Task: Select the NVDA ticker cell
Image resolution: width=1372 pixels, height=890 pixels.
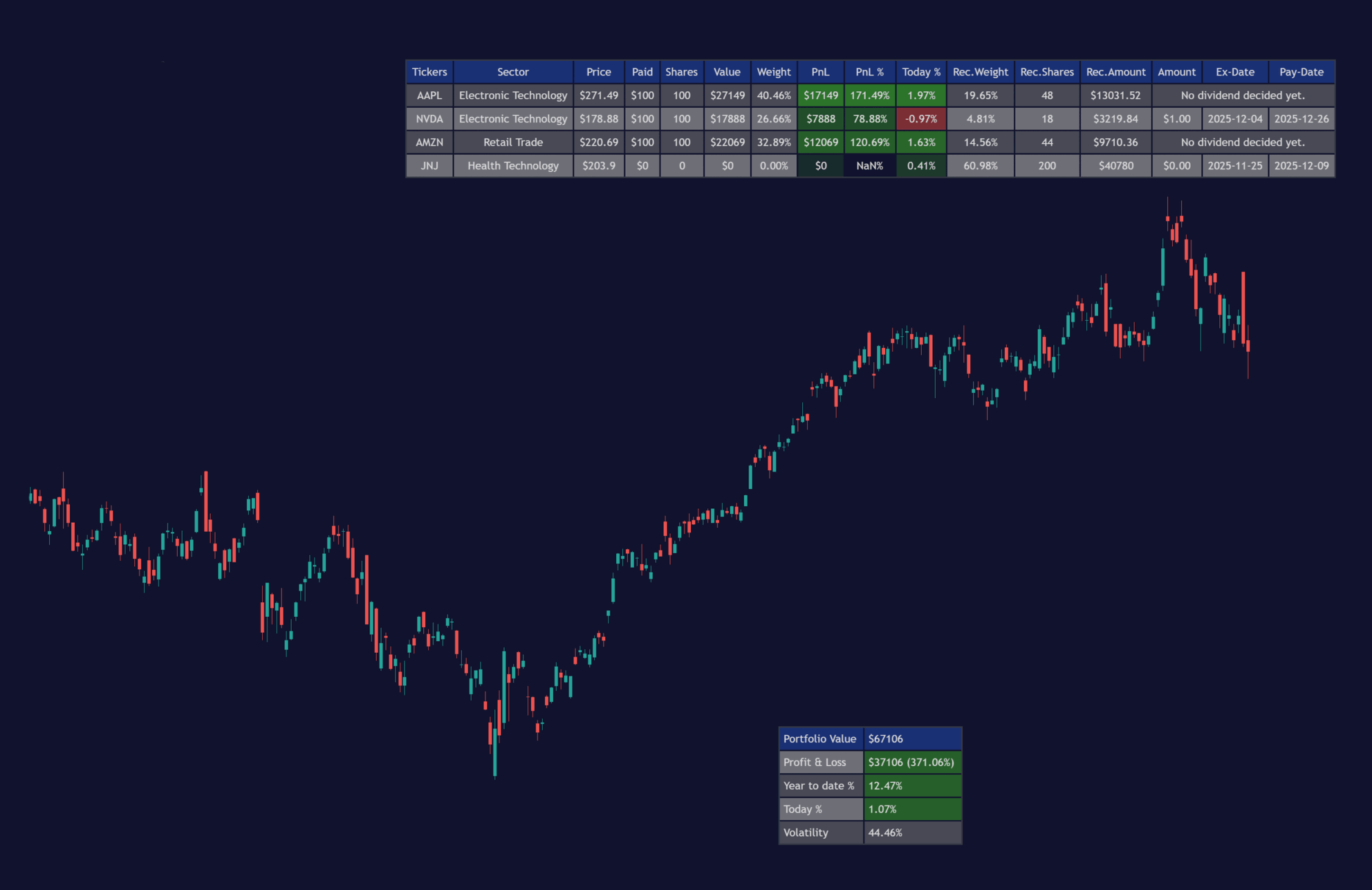Action: 429,119
